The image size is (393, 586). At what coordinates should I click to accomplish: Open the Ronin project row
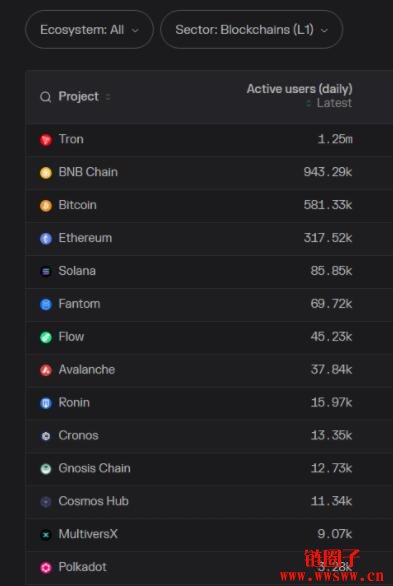(211, 403)
